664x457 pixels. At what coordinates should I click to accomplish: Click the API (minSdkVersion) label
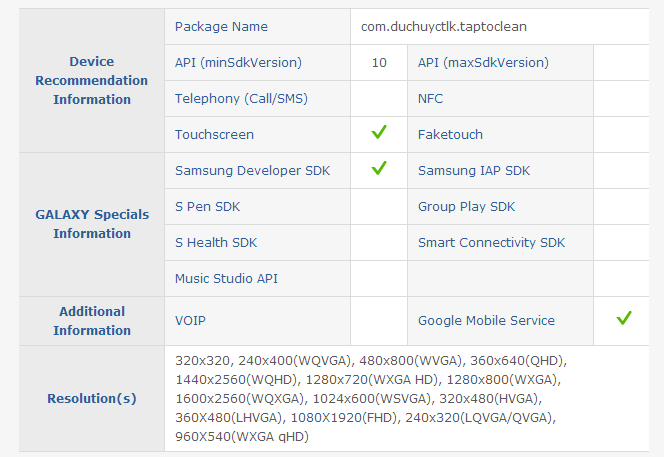click(x=238, y=62)
